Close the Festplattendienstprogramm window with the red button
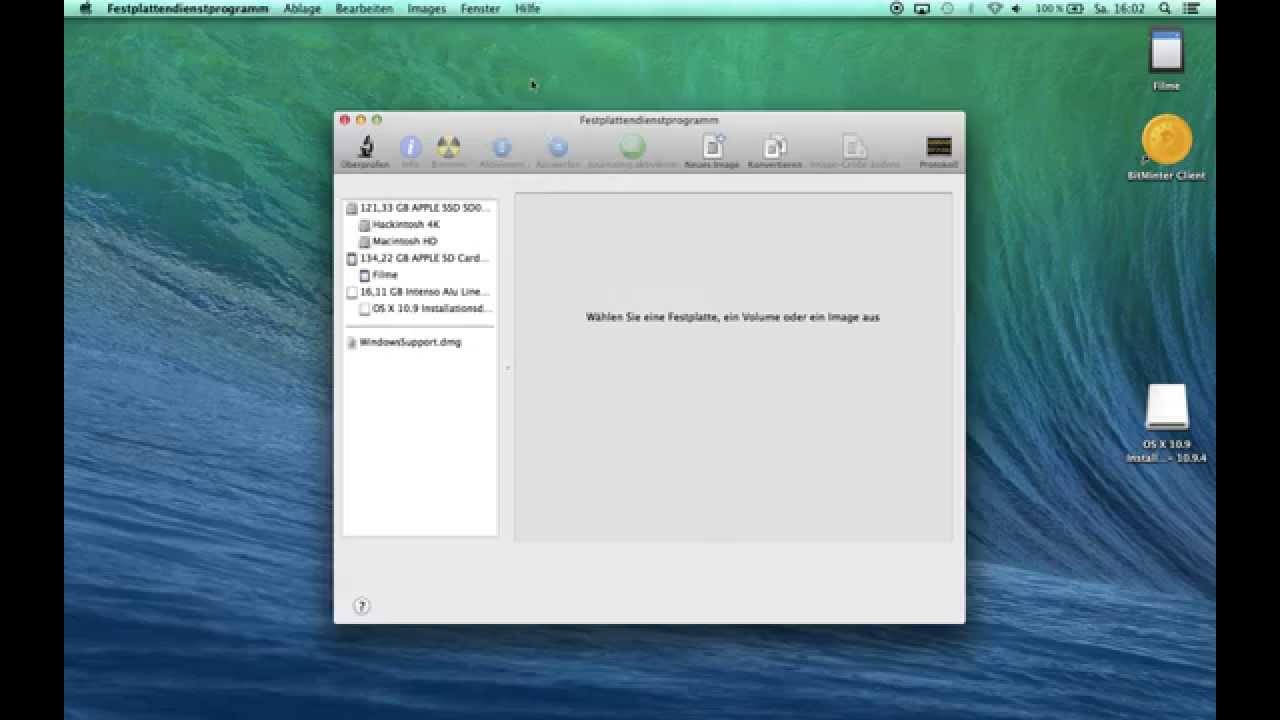 [345, 120]
